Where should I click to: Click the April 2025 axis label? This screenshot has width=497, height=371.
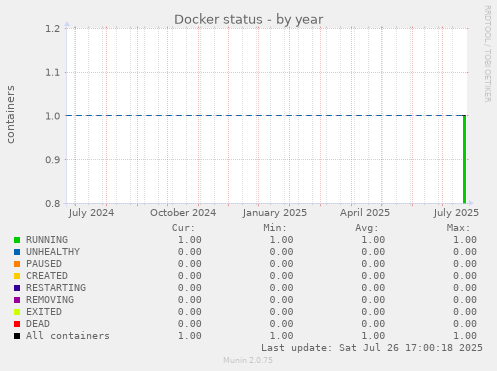tap(365, 213)
